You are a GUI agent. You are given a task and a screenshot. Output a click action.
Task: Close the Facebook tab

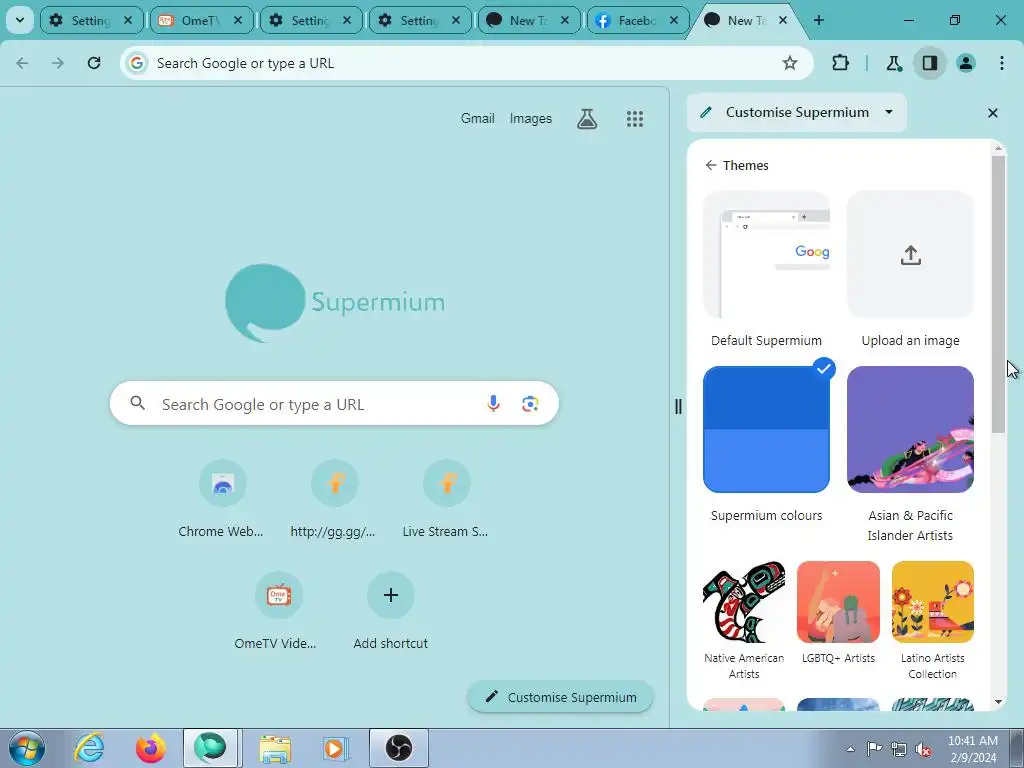click(674, 20)
